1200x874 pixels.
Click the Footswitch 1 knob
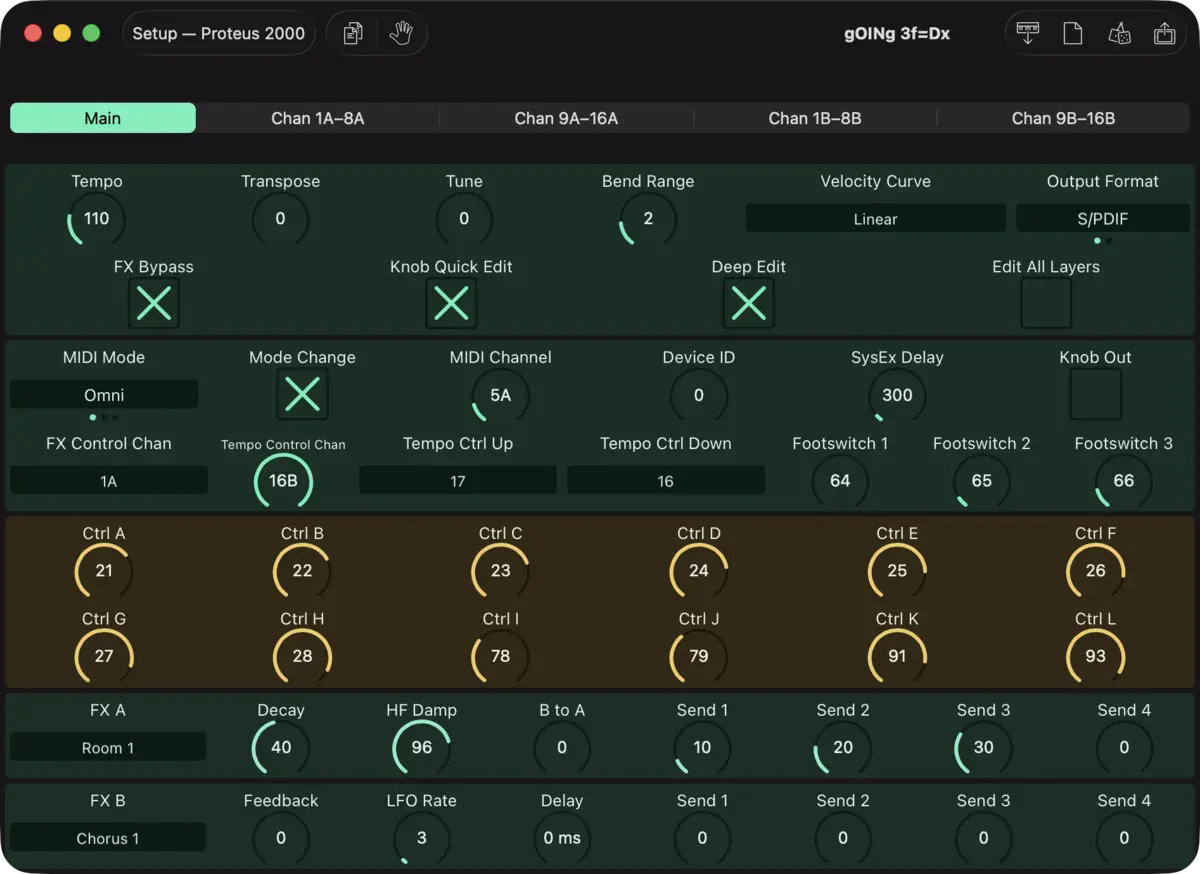[x=840, y=481]
